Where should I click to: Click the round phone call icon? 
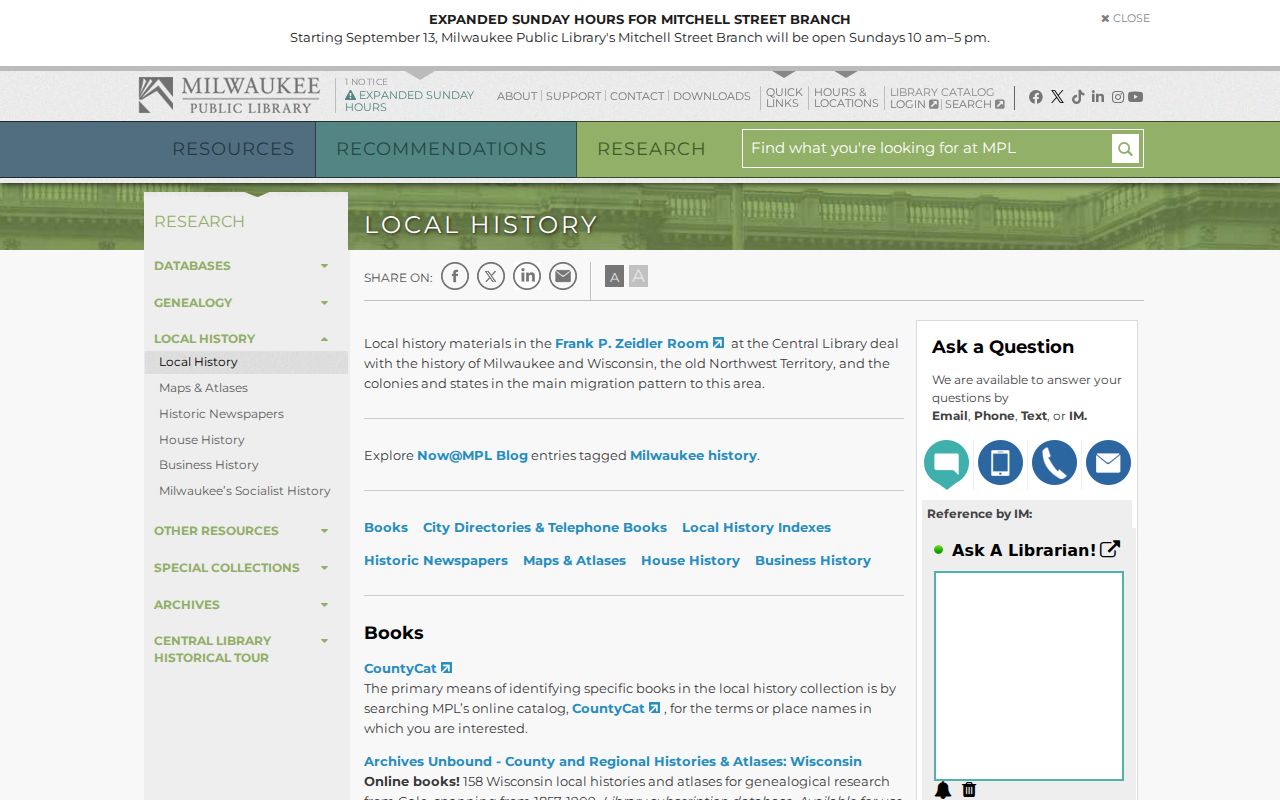[1054, 463]
